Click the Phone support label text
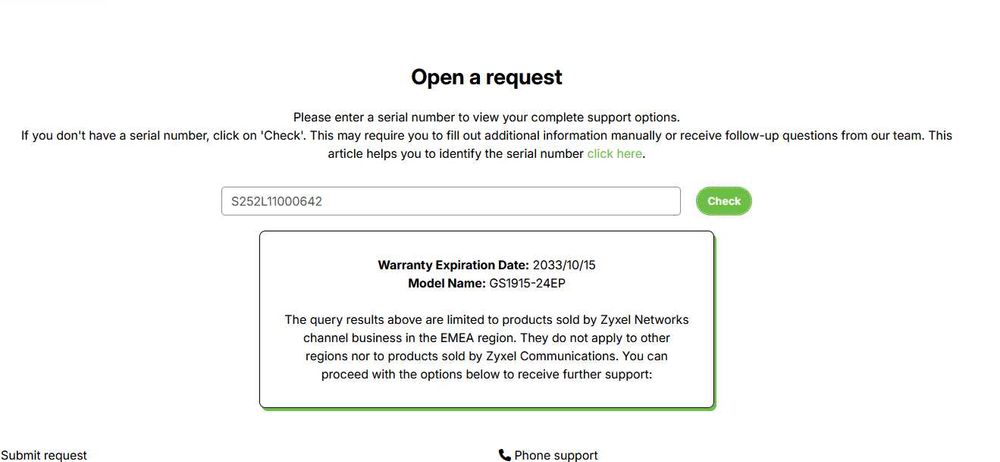 [x=556, y=455]
